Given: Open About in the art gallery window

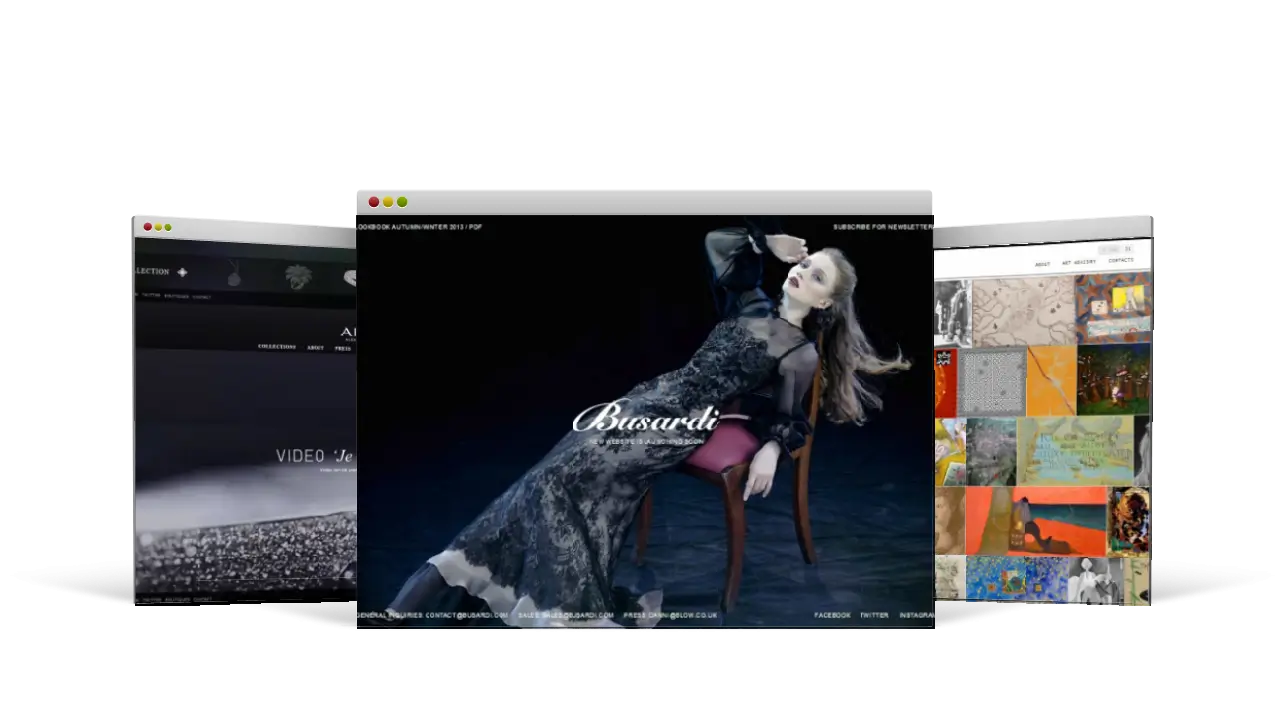Looking at the screenshot, I should pyautogui.click(x=1042, y=264).
